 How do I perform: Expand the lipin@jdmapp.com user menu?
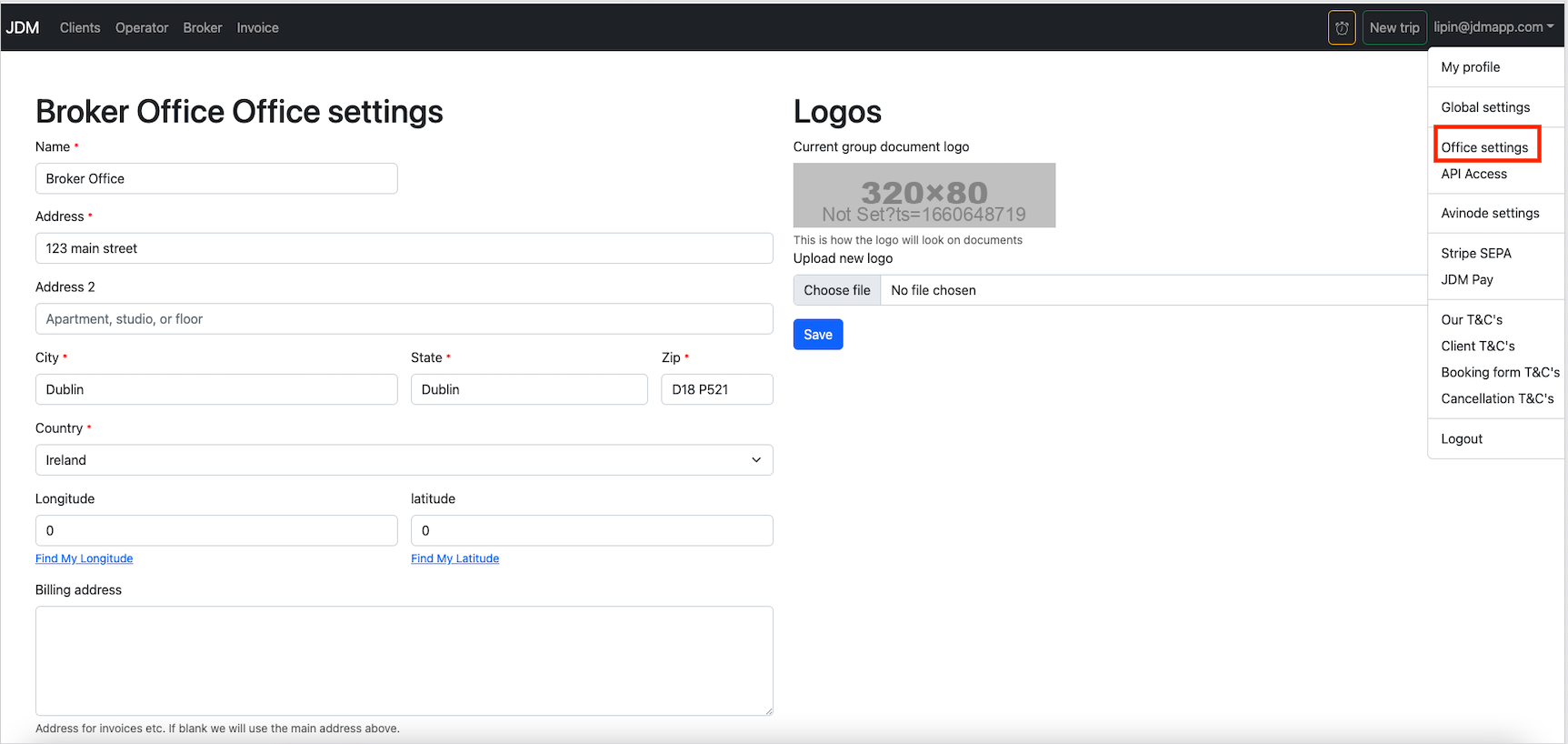point(1493,27)
